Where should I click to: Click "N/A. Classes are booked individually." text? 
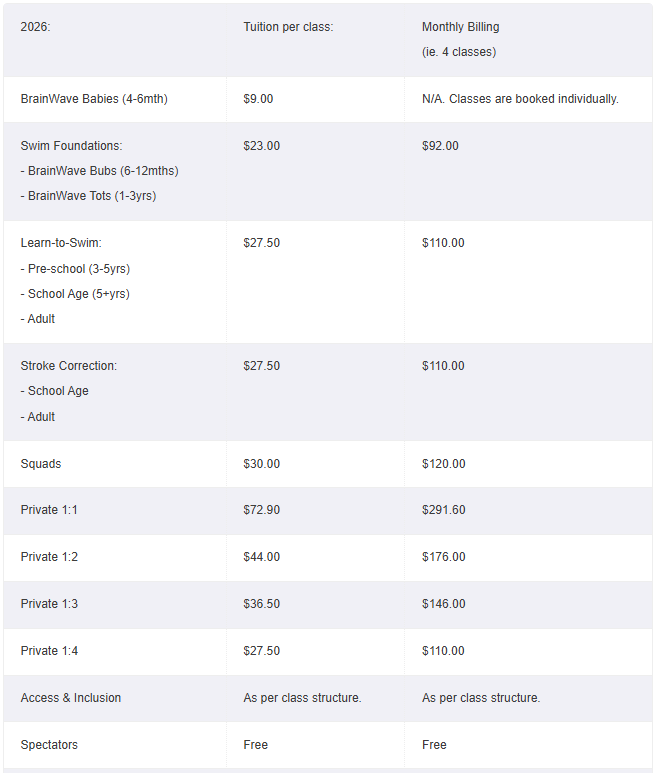[x=520, y=99]
